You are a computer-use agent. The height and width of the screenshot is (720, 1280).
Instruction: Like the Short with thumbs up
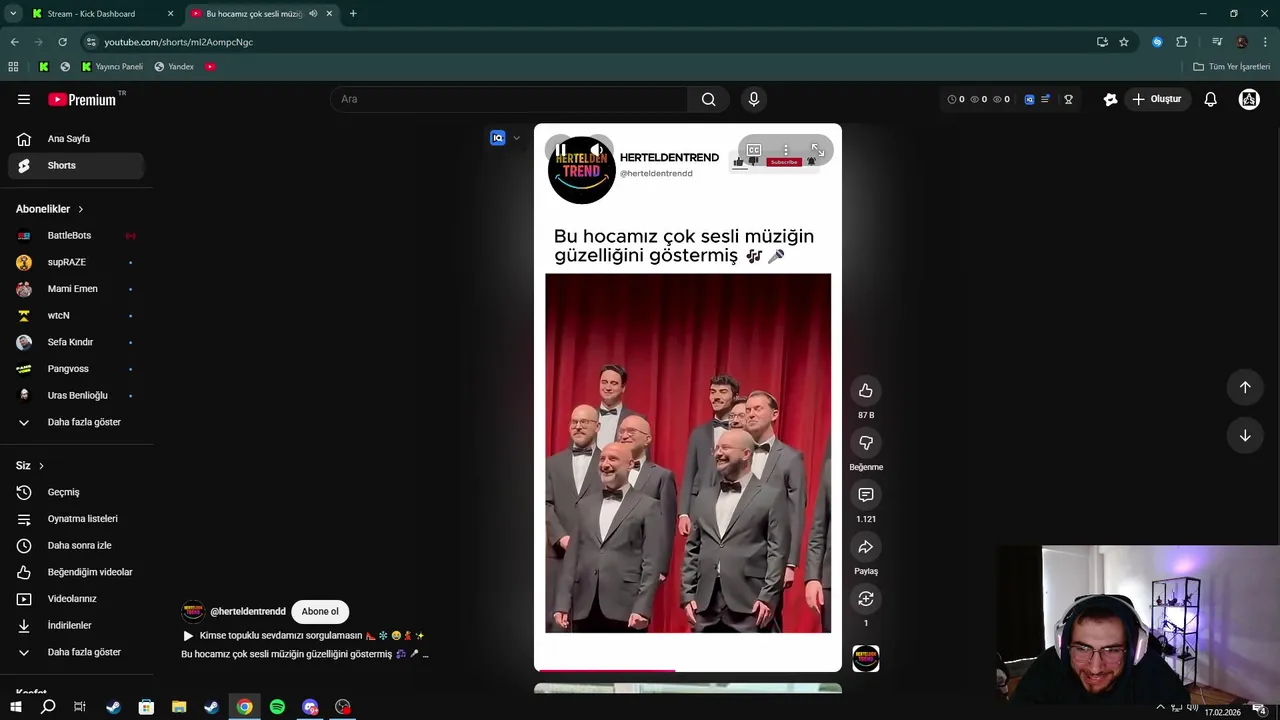click(866, 391)
